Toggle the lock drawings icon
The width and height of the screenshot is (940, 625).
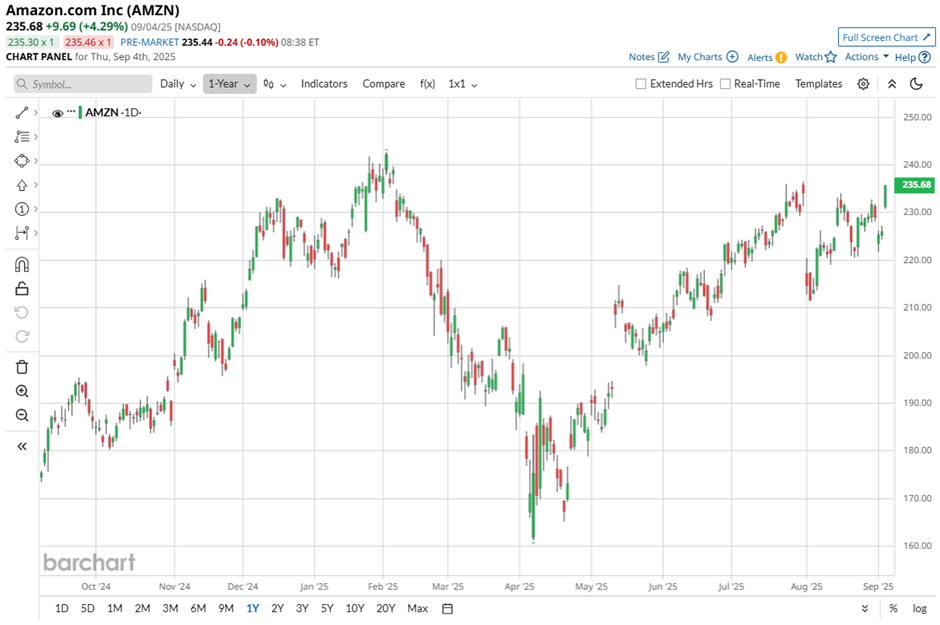click(x=22, y=289)
